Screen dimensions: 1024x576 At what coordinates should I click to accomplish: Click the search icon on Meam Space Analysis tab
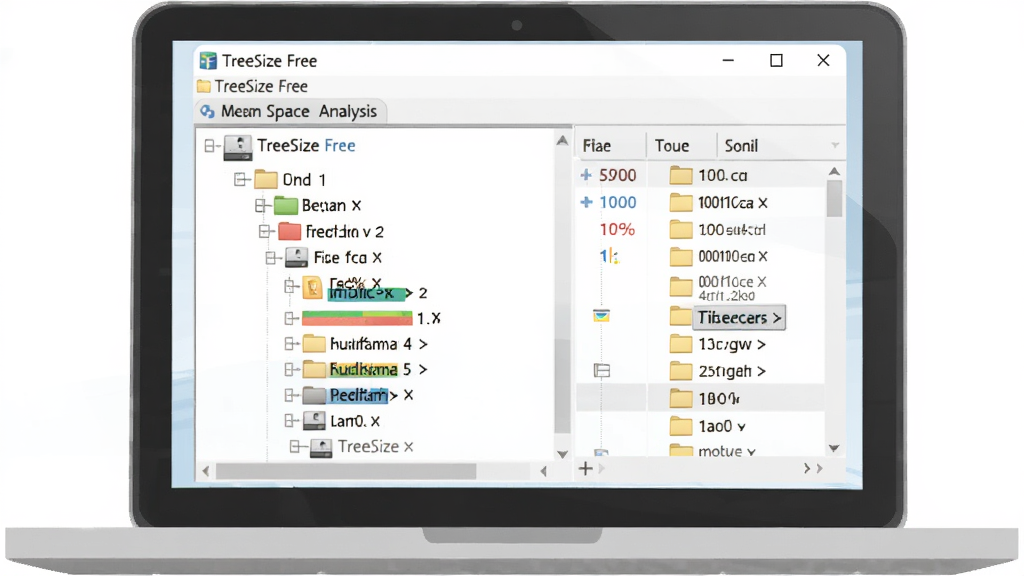tap(207, 112)
